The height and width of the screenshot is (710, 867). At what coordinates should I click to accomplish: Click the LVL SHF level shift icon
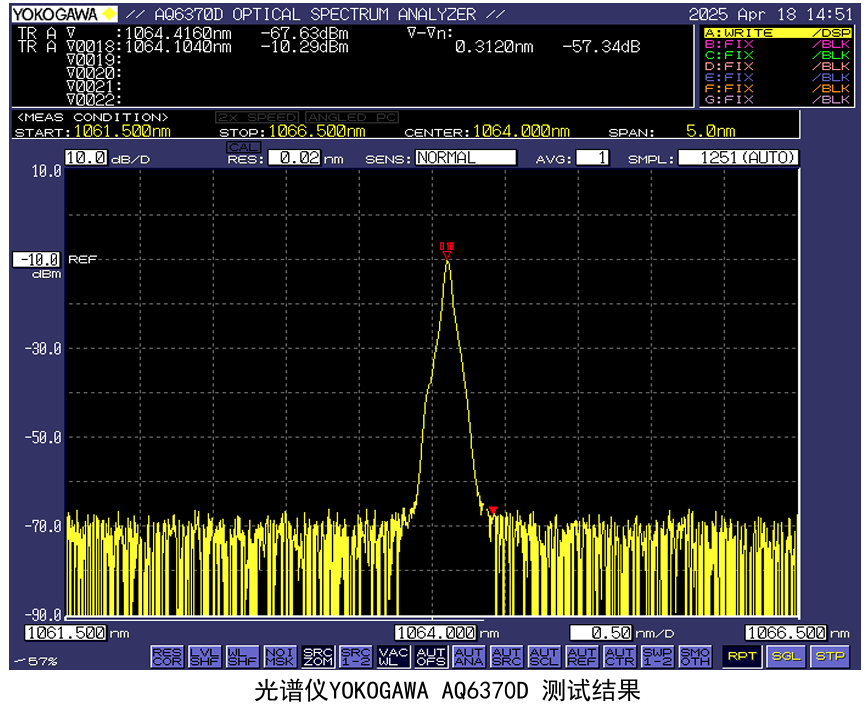point(204,656)
